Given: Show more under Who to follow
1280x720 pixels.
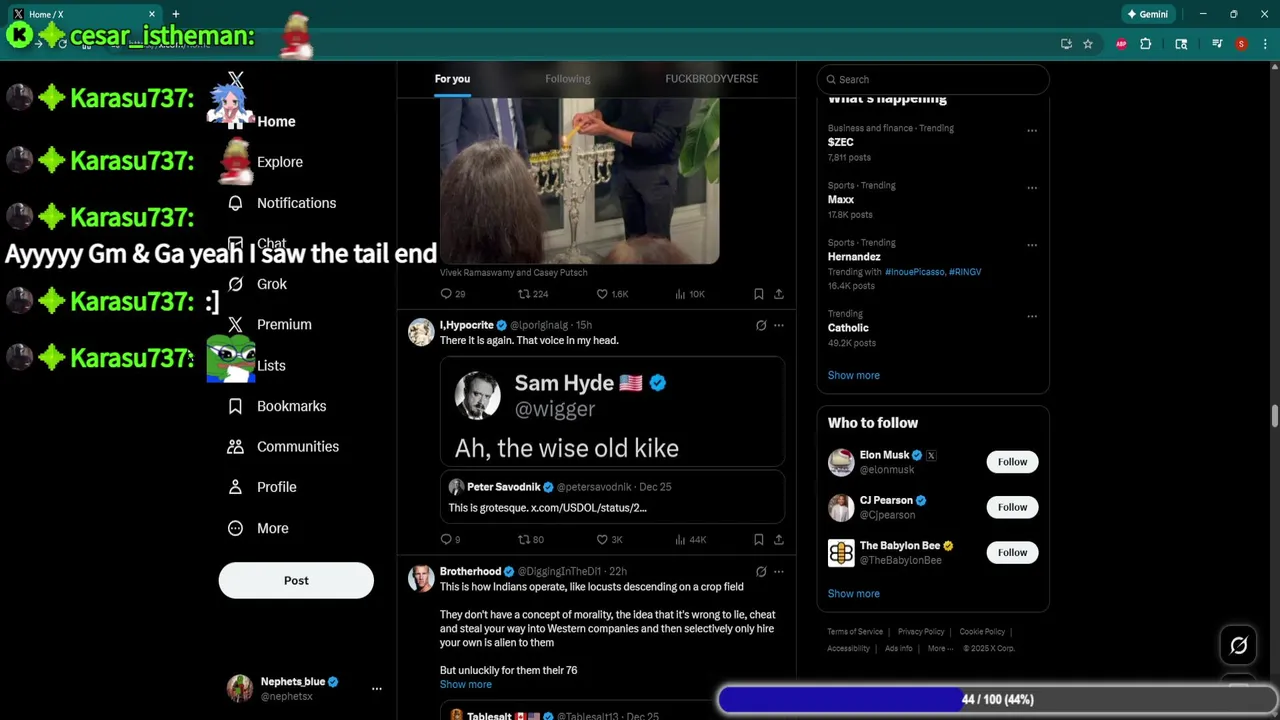Looking at the screenshot, I should (853, 594).
